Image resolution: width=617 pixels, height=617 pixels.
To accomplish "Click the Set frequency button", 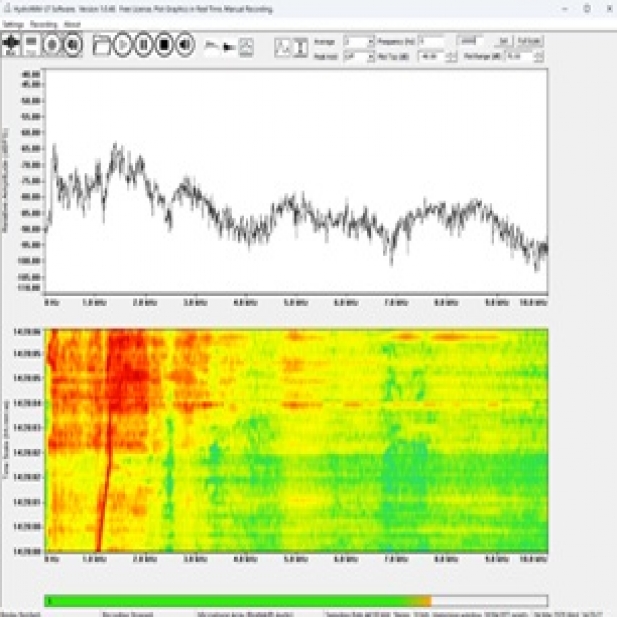I will click(503, 42).
